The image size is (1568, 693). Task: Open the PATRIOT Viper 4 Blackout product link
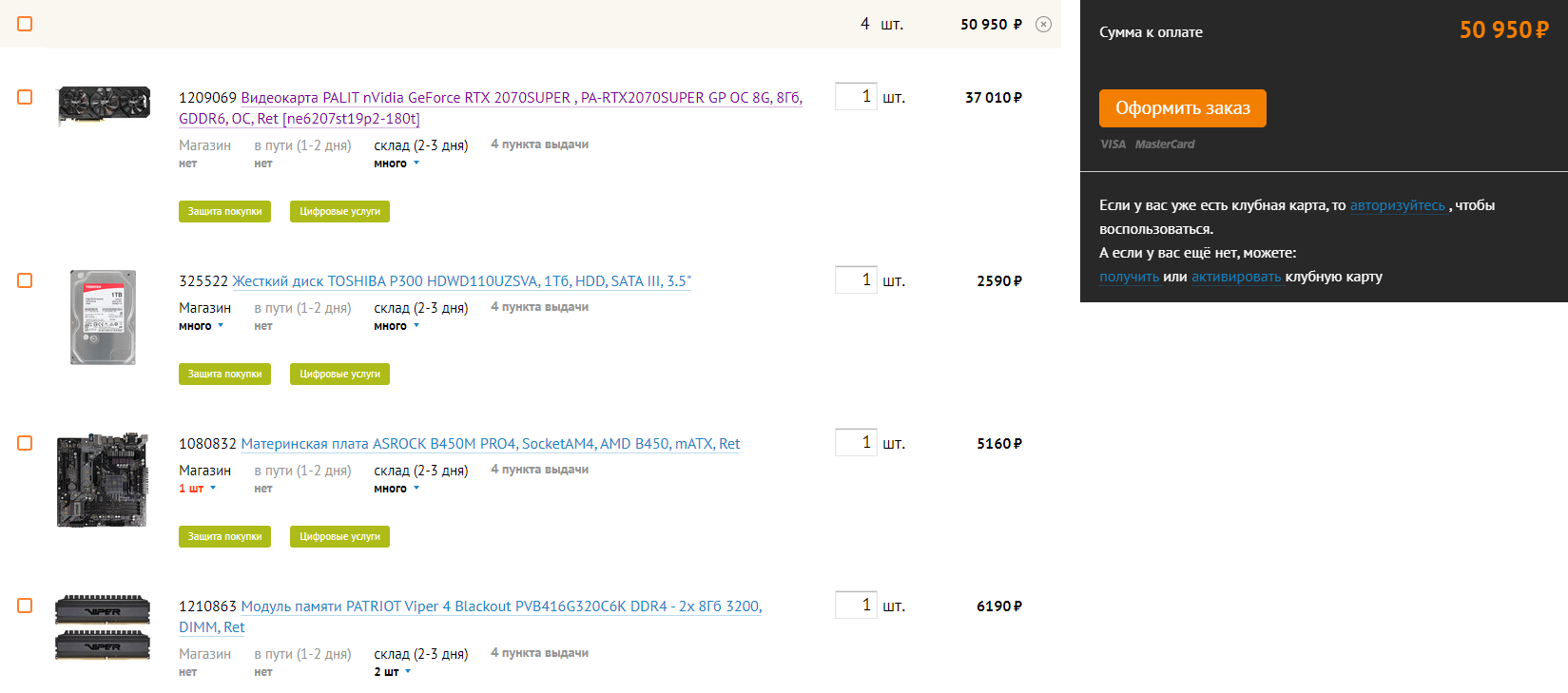pos(501,606)
